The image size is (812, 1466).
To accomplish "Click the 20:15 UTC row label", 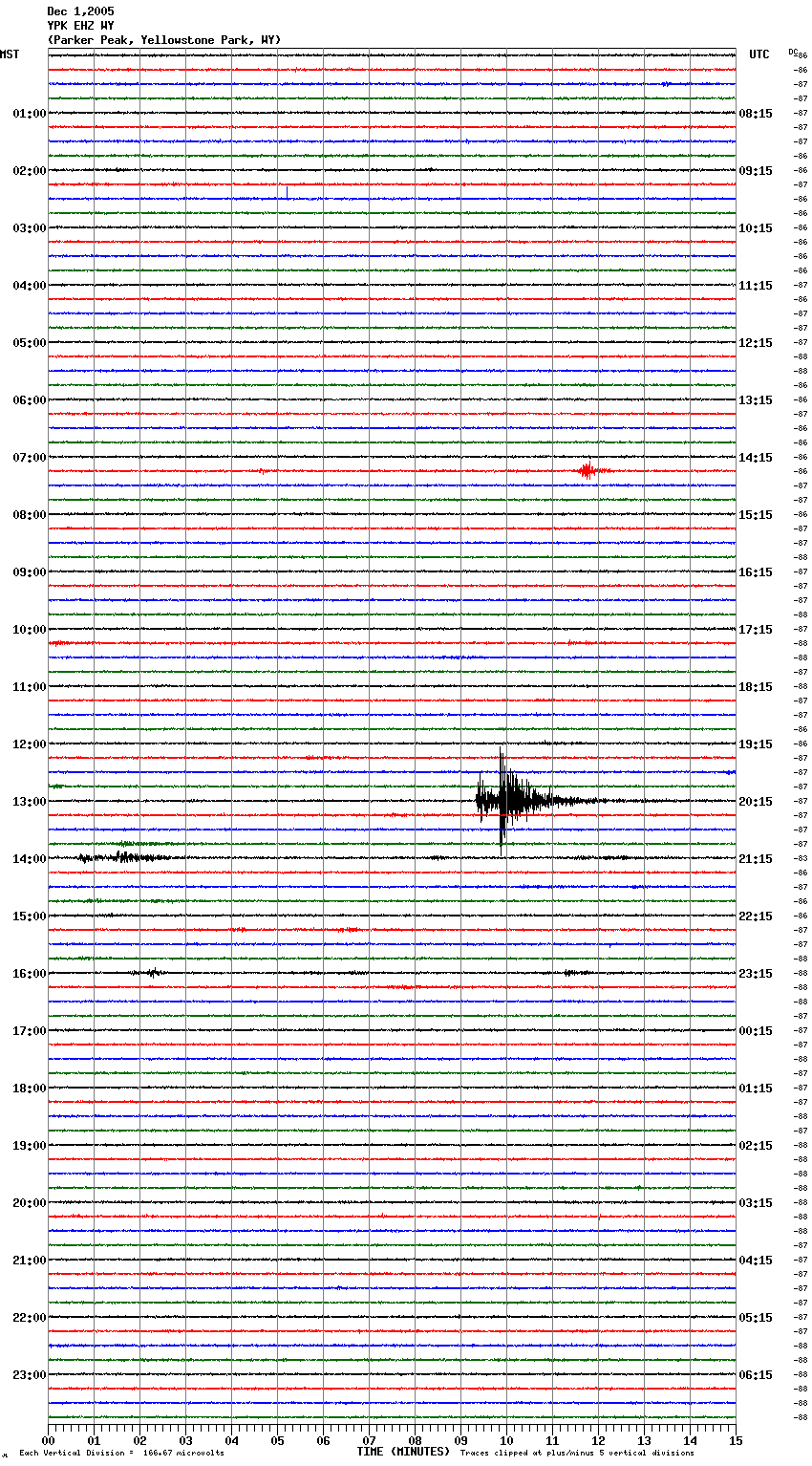I will pyautogui.click(x=756, y=802).
